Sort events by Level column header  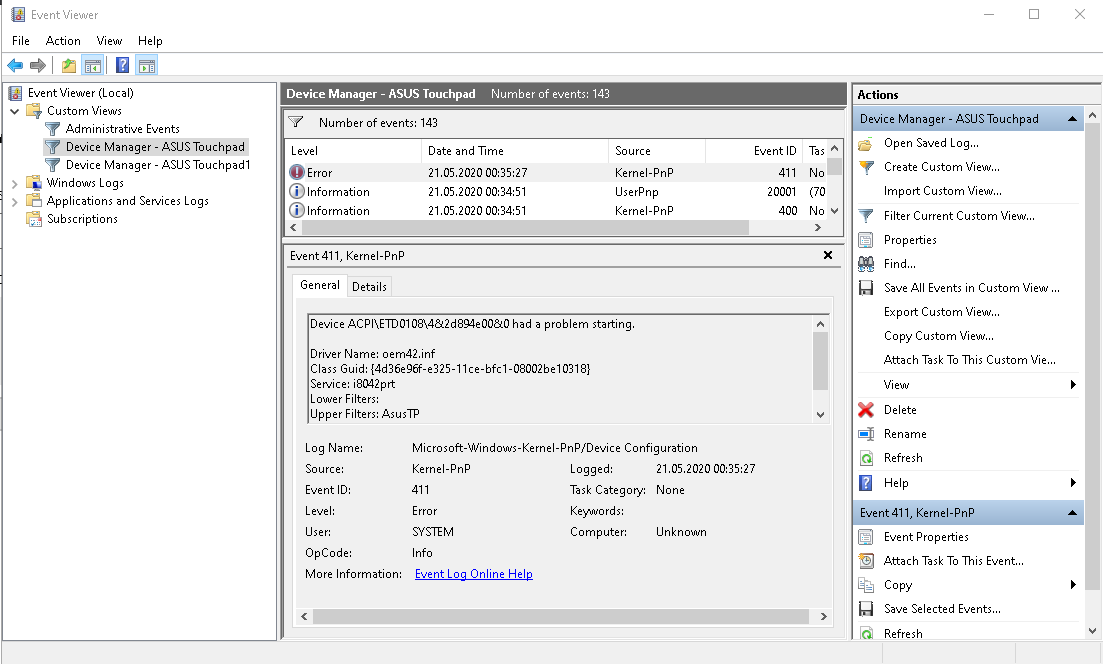353,151
